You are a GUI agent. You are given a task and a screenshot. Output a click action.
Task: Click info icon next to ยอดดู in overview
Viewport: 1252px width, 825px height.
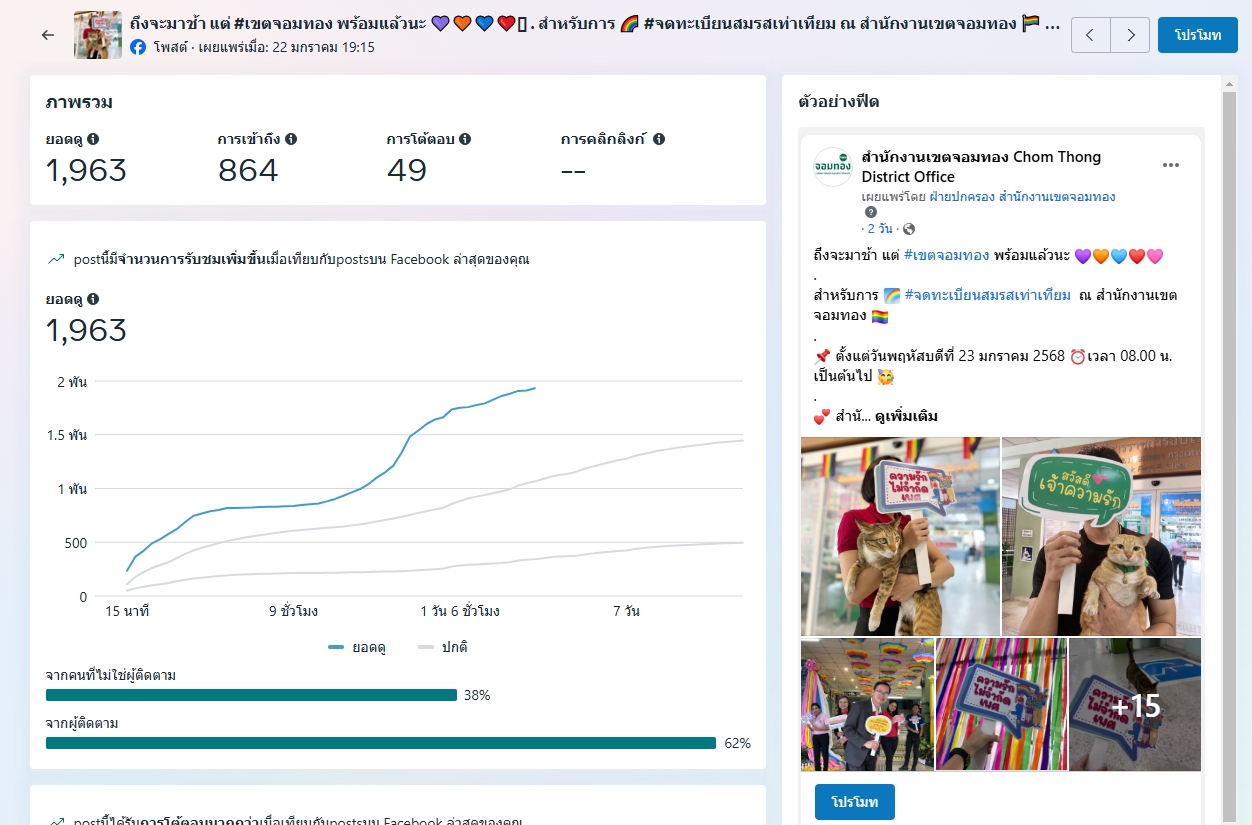(93, 140)
